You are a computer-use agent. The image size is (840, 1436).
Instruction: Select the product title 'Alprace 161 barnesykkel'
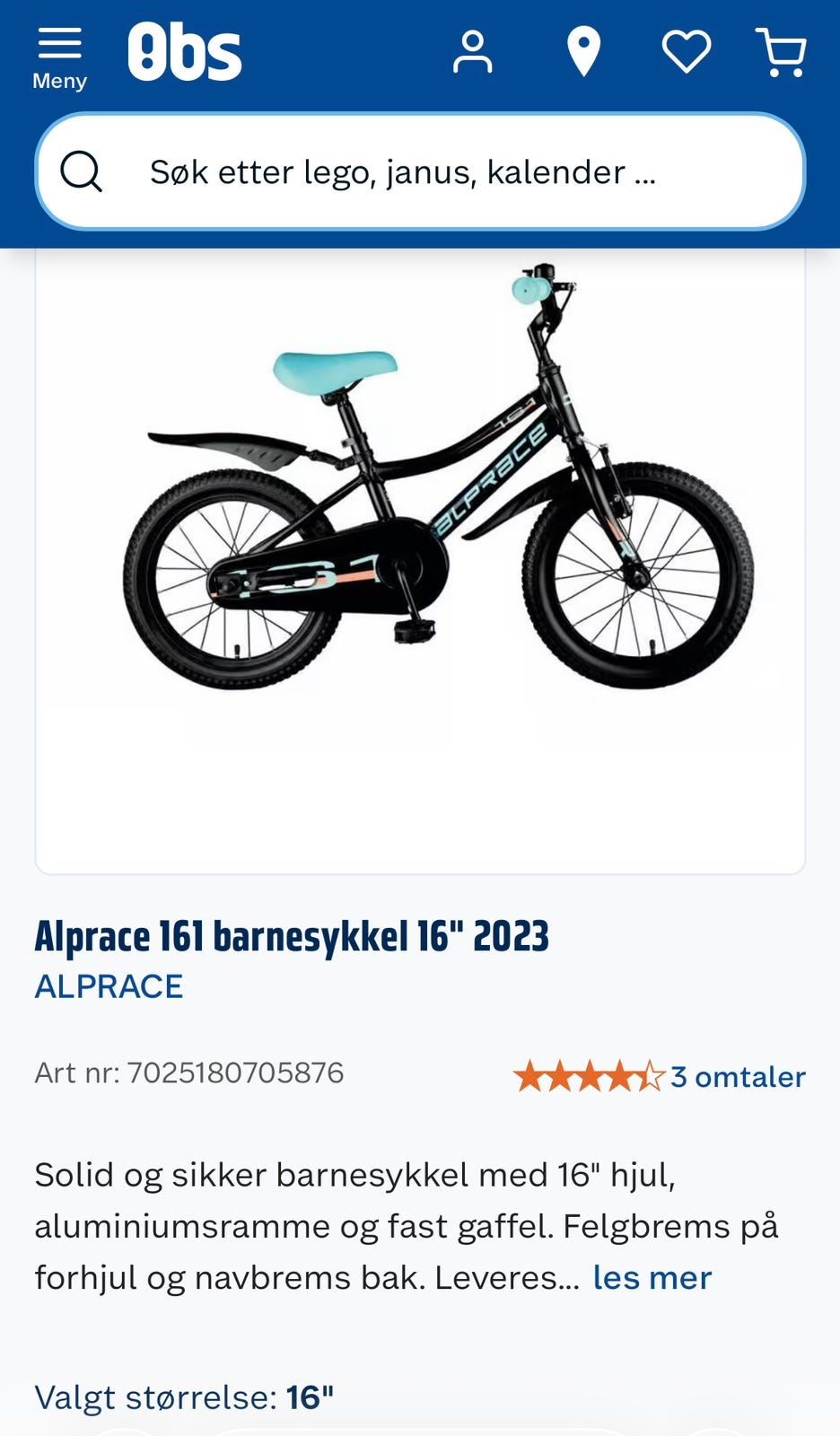coord(292,936)
